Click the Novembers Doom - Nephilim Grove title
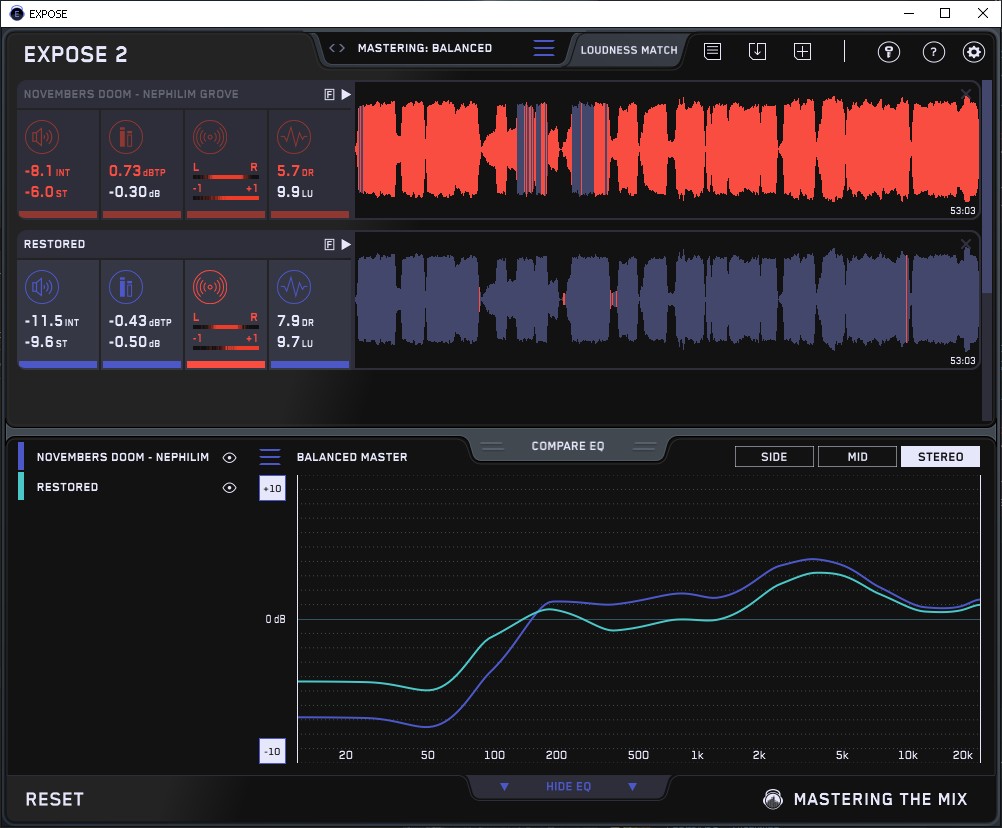1002x828 pixels. (131, 95)
